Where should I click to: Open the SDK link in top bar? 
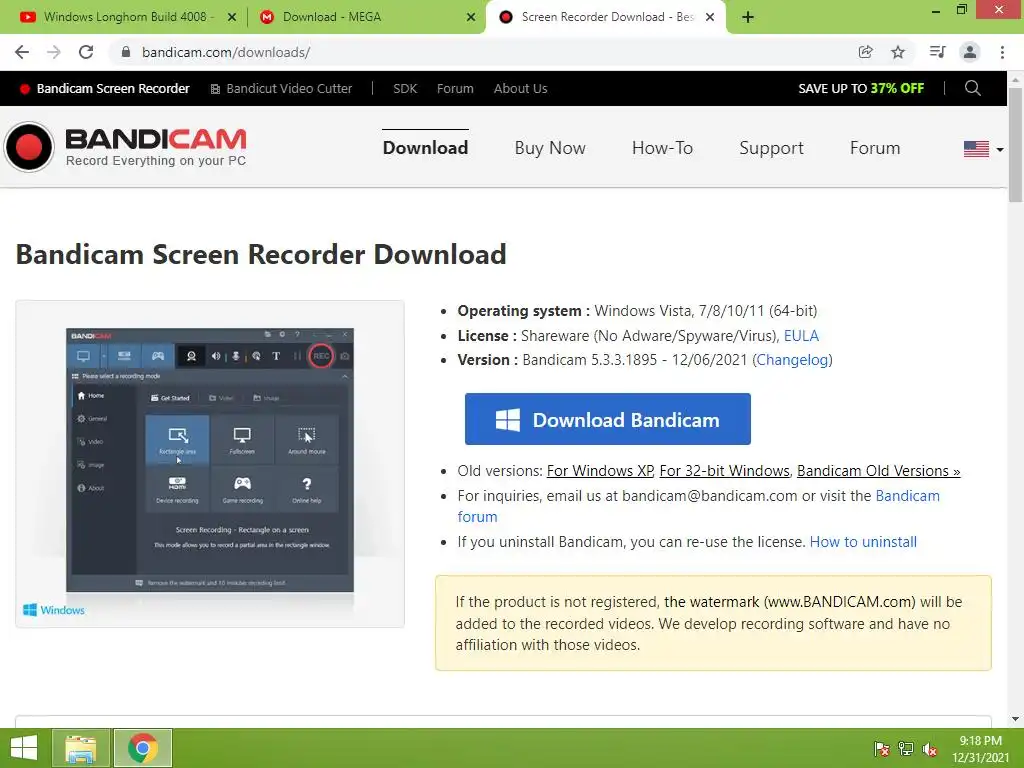[x=405, y=89]
